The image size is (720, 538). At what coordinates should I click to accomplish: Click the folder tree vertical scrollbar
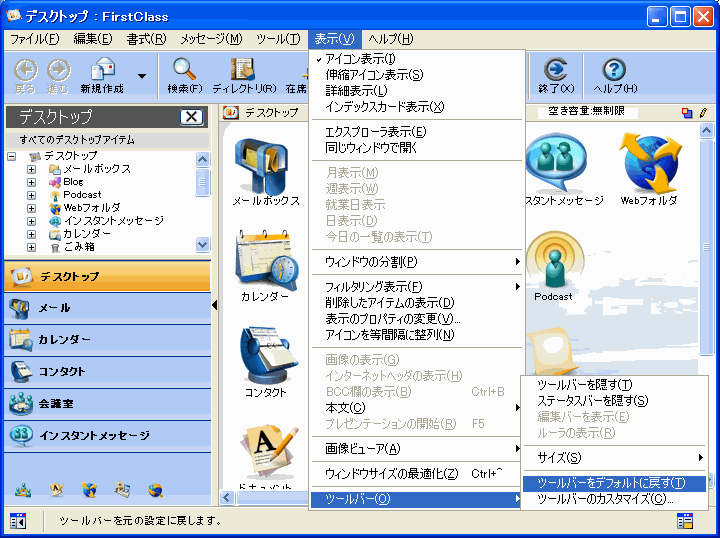pyautogui.click(x=203, y=202)
